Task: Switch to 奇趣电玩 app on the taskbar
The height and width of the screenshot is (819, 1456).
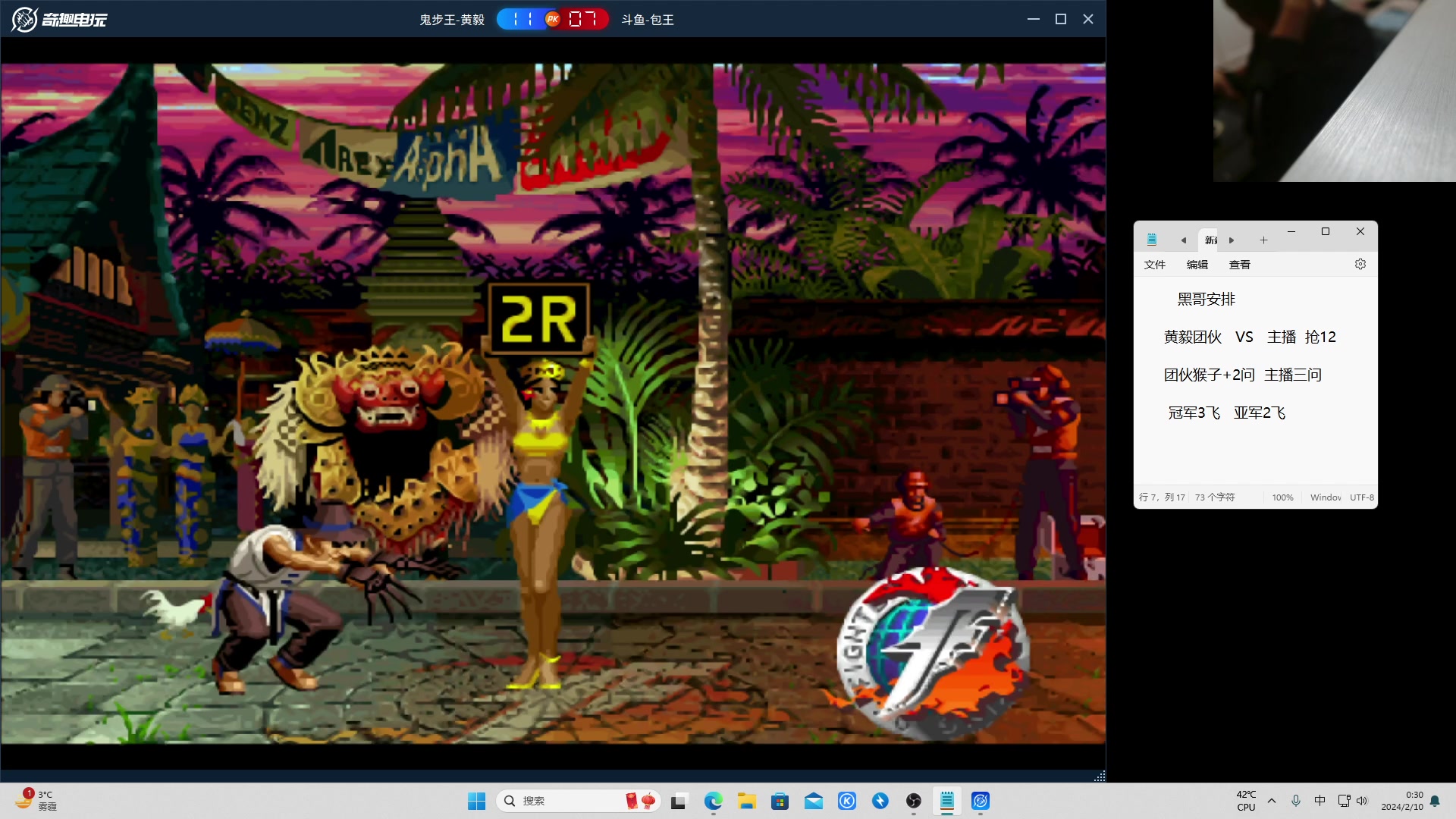Action: click(x=981, y=801)
